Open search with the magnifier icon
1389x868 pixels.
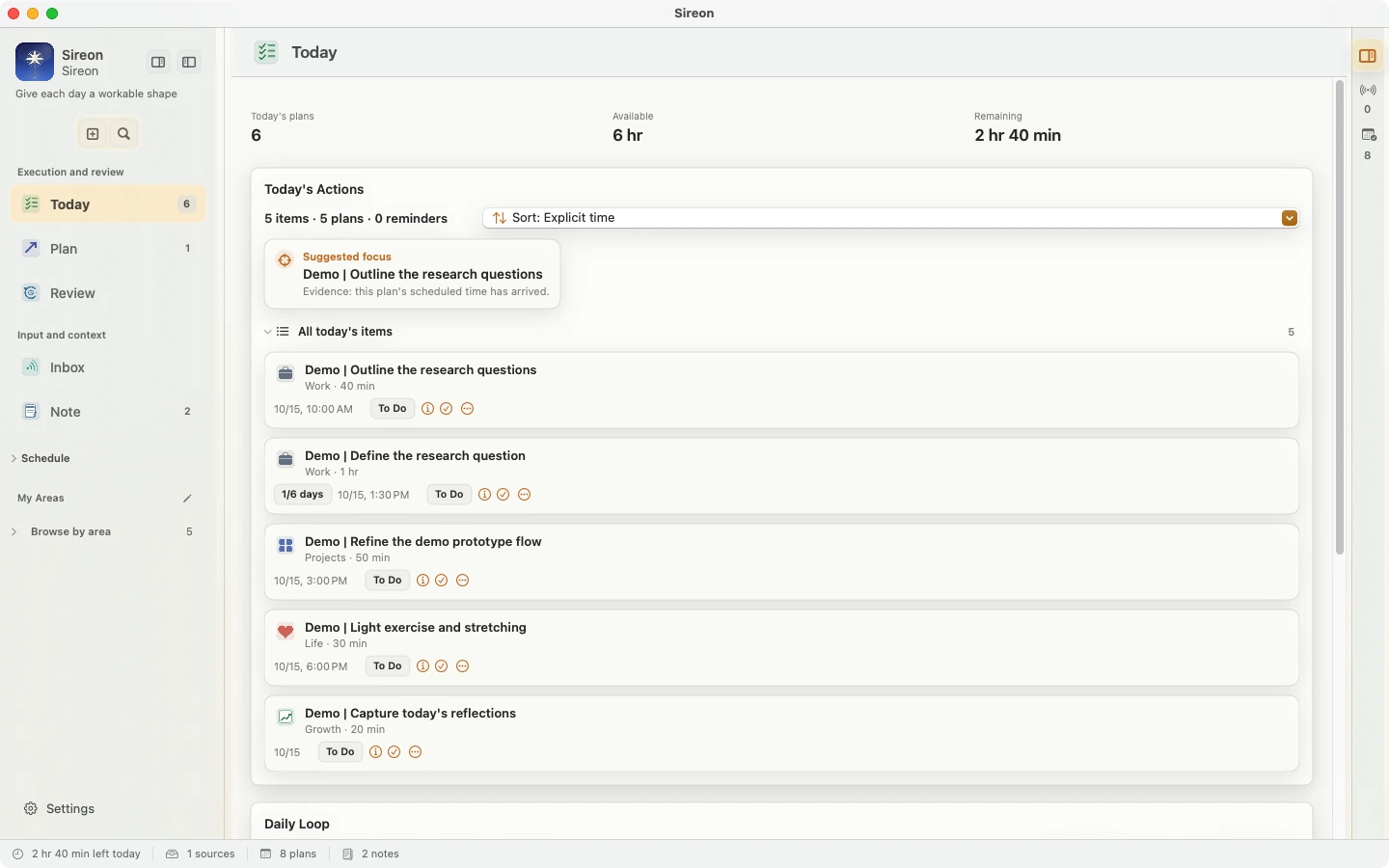pos(123,134)
